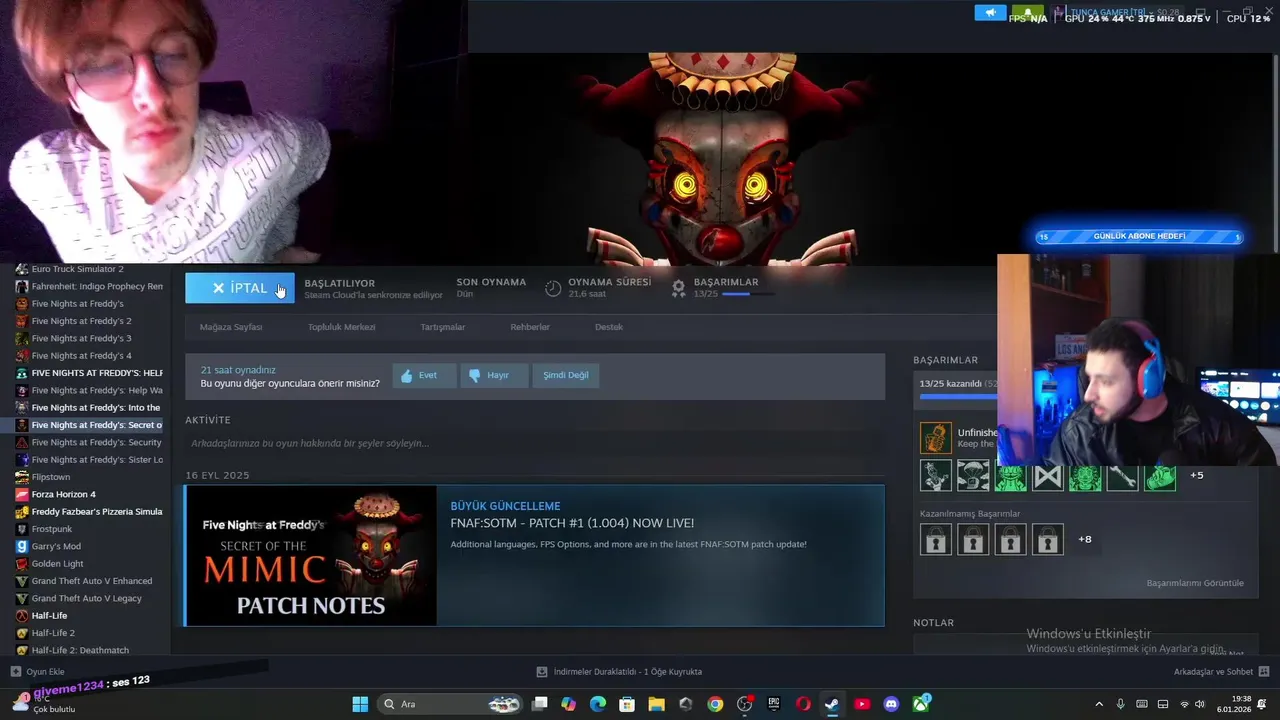Open Tartışmalar tab

tap(442, 327)
